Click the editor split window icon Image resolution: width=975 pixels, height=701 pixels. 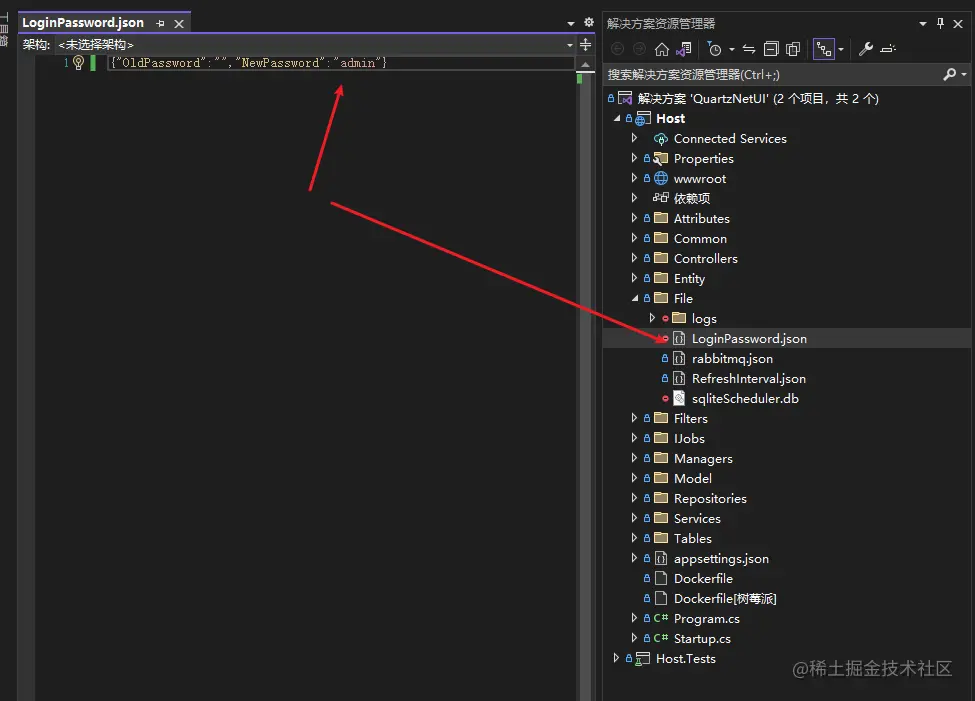[586, 45]
